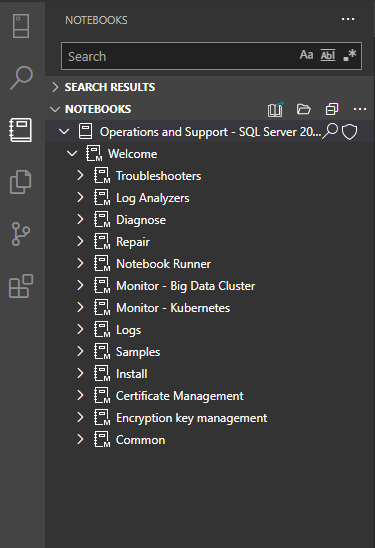Screen dimensions: 375x548
Task: Open the Source Control view
Action: point(21,234)
